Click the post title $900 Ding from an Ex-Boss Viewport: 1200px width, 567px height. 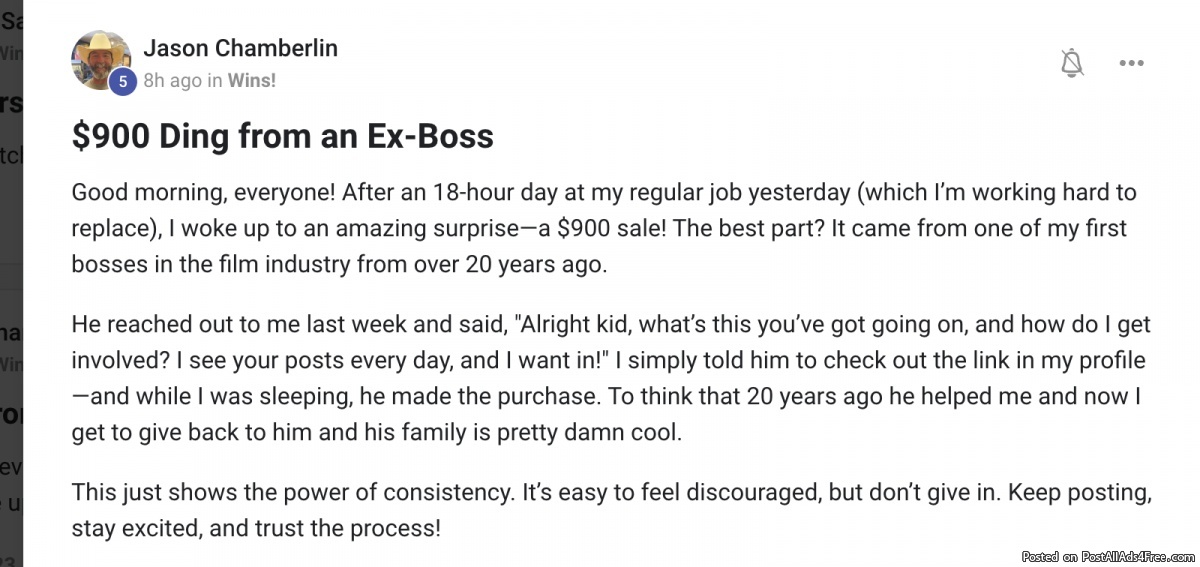pos(283,135)
